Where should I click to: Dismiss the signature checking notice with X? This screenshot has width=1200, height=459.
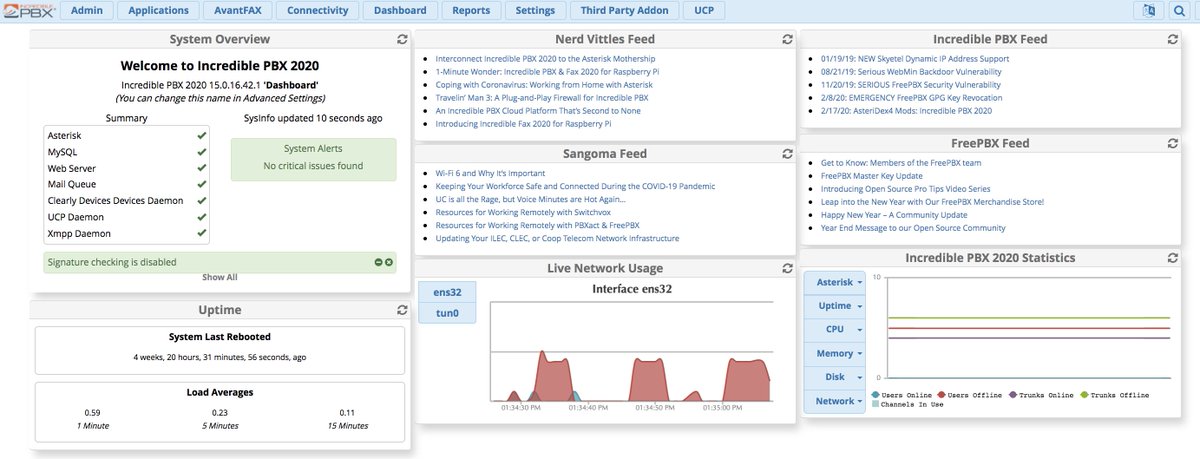tap(389, 263)
